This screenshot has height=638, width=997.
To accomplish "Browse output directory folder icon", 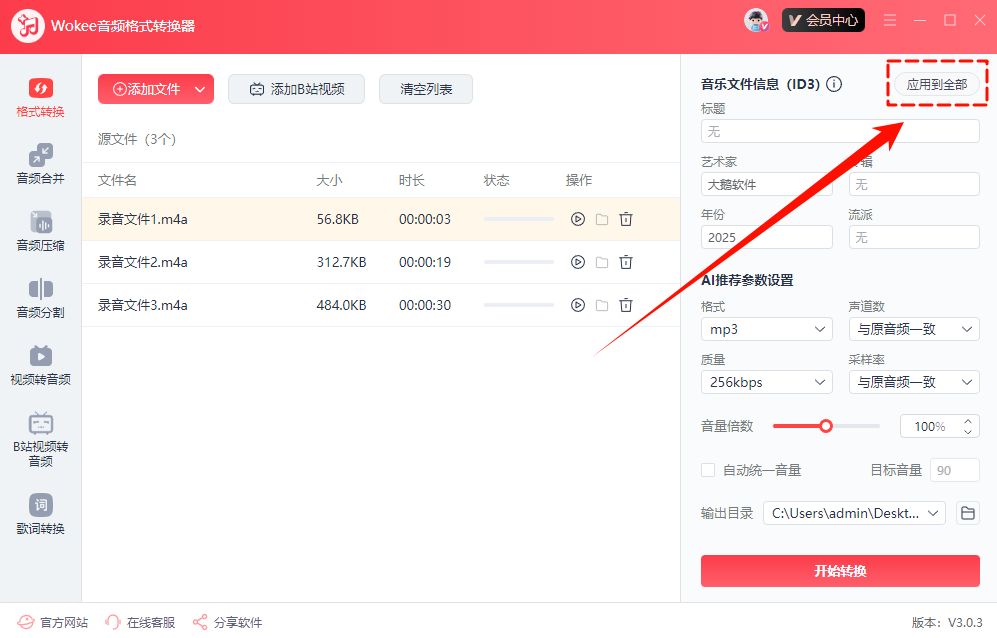I will click(x=967, y=513).
